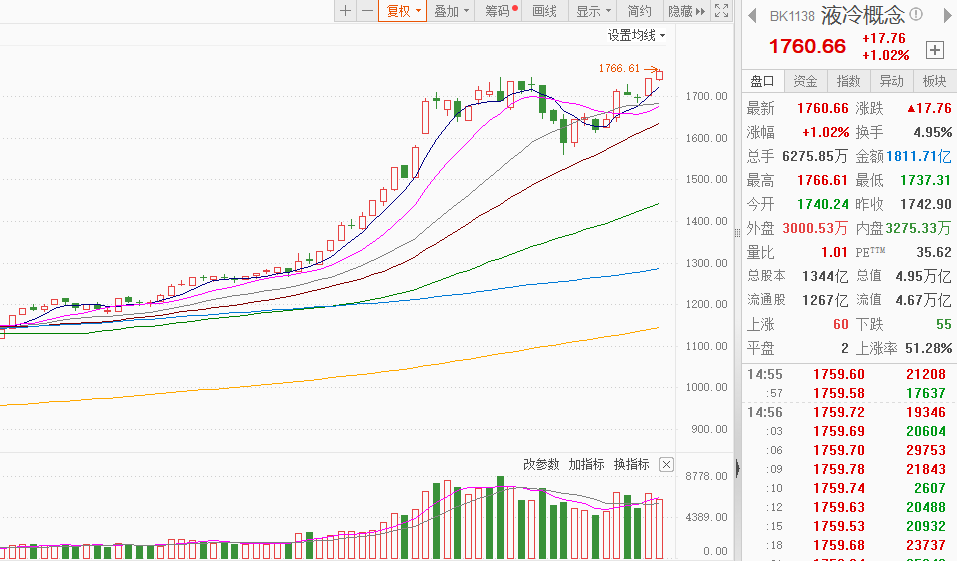
Task: Select the 画线 drawing tool
Action: click(x=544, y=11)
